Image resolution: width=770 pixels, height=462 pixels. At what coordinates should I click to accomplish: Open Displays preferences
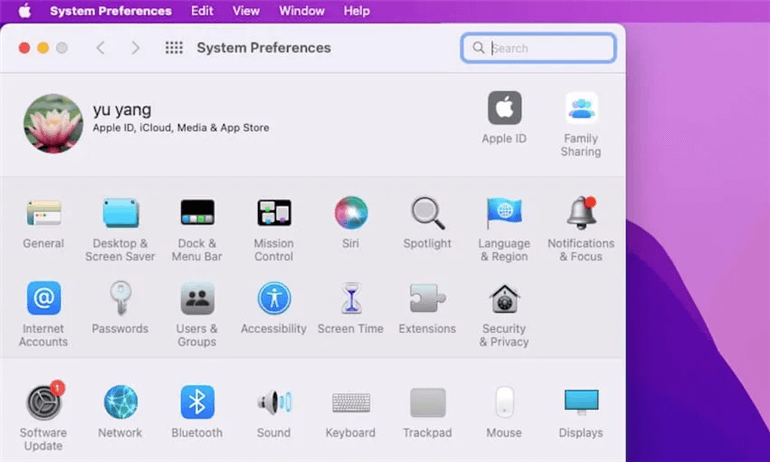pyautogui.click(x=581, y=402)
